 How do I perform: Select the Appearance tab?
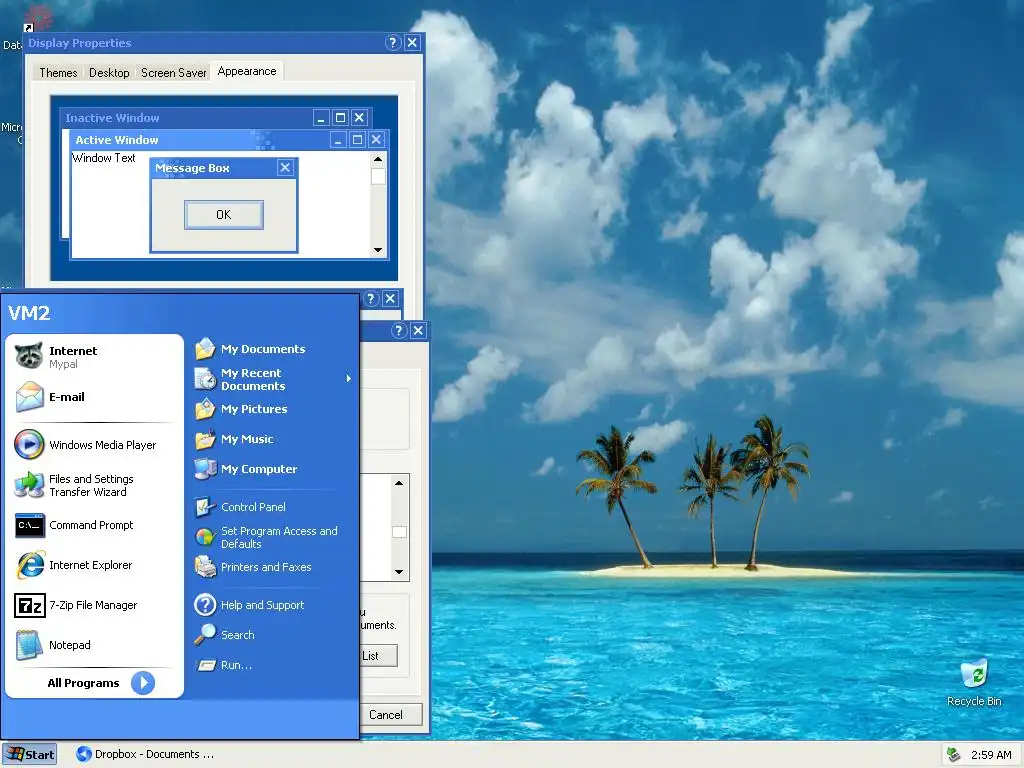[x=247, y=71]
